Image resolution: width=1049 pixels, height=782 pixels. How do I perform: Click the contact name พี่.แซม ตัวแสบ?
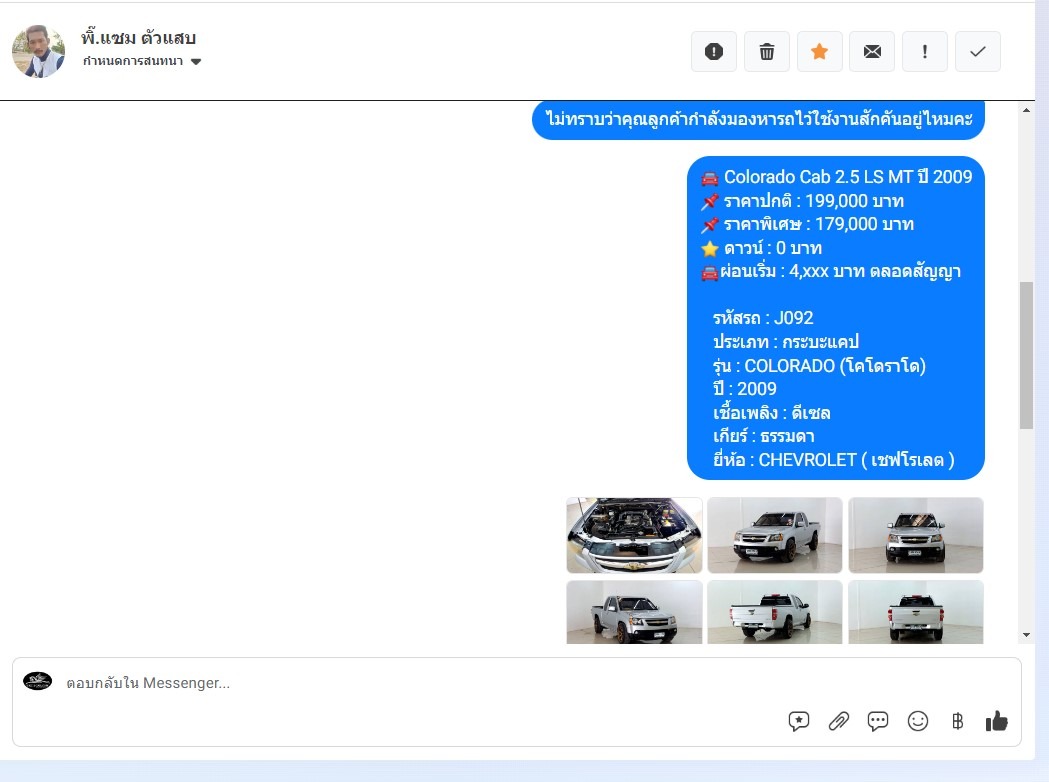138,37
